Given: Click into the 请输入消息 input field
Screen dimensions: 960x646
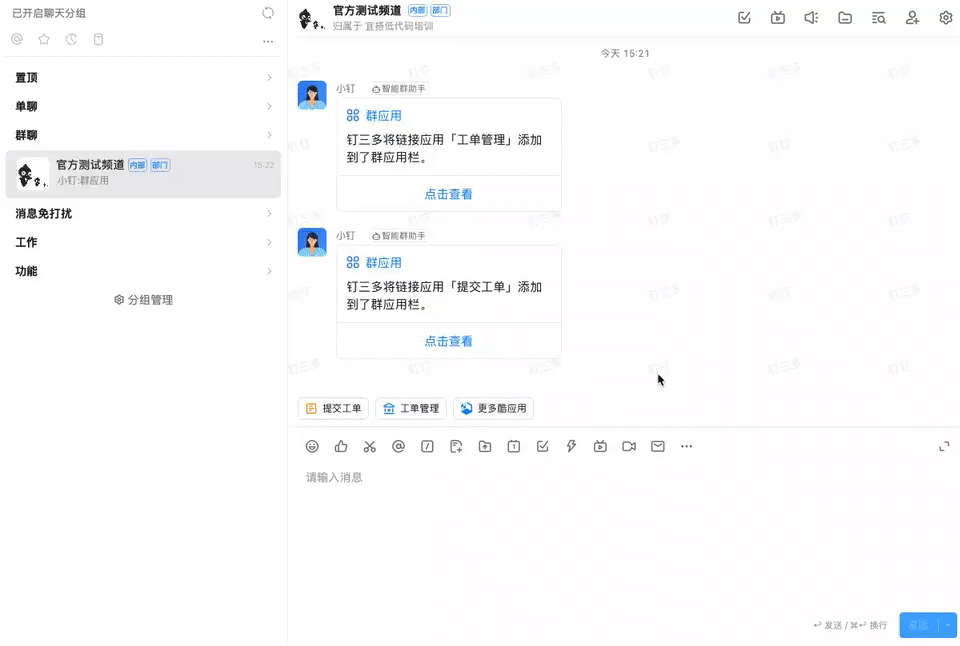Looking at the screenshot, I should 624,478.
